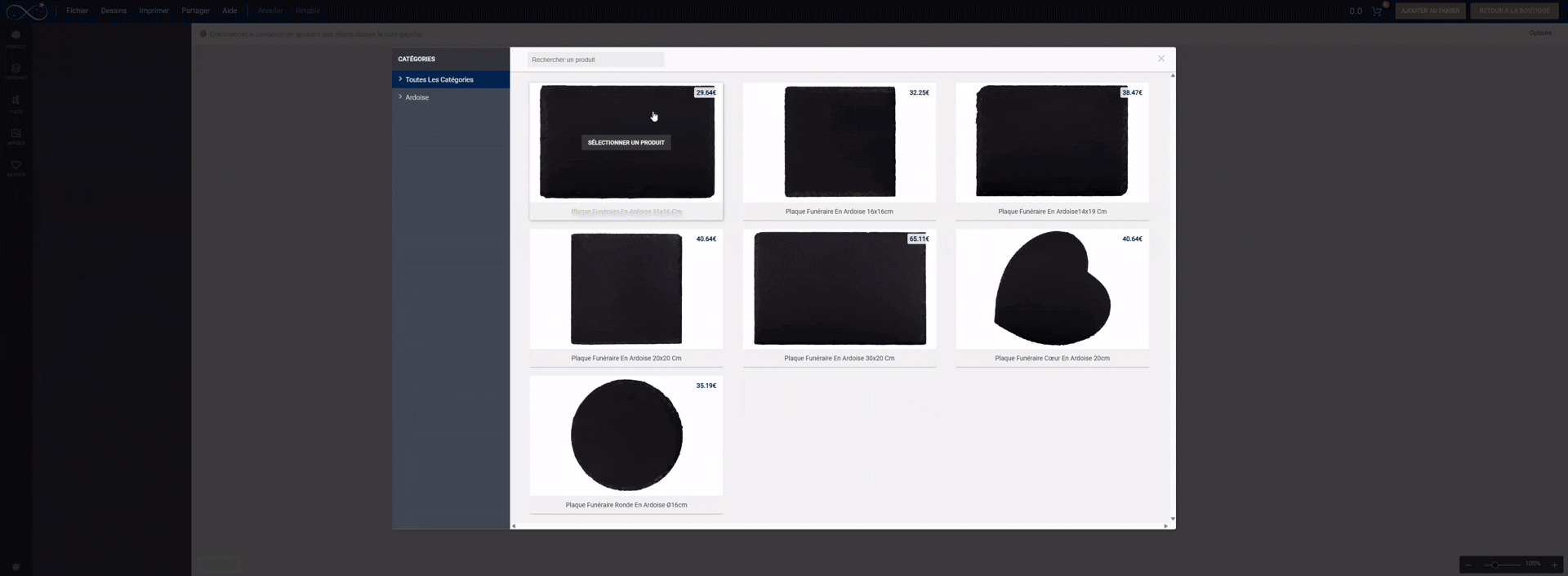Close the product selection dialog

(1160, 59)
